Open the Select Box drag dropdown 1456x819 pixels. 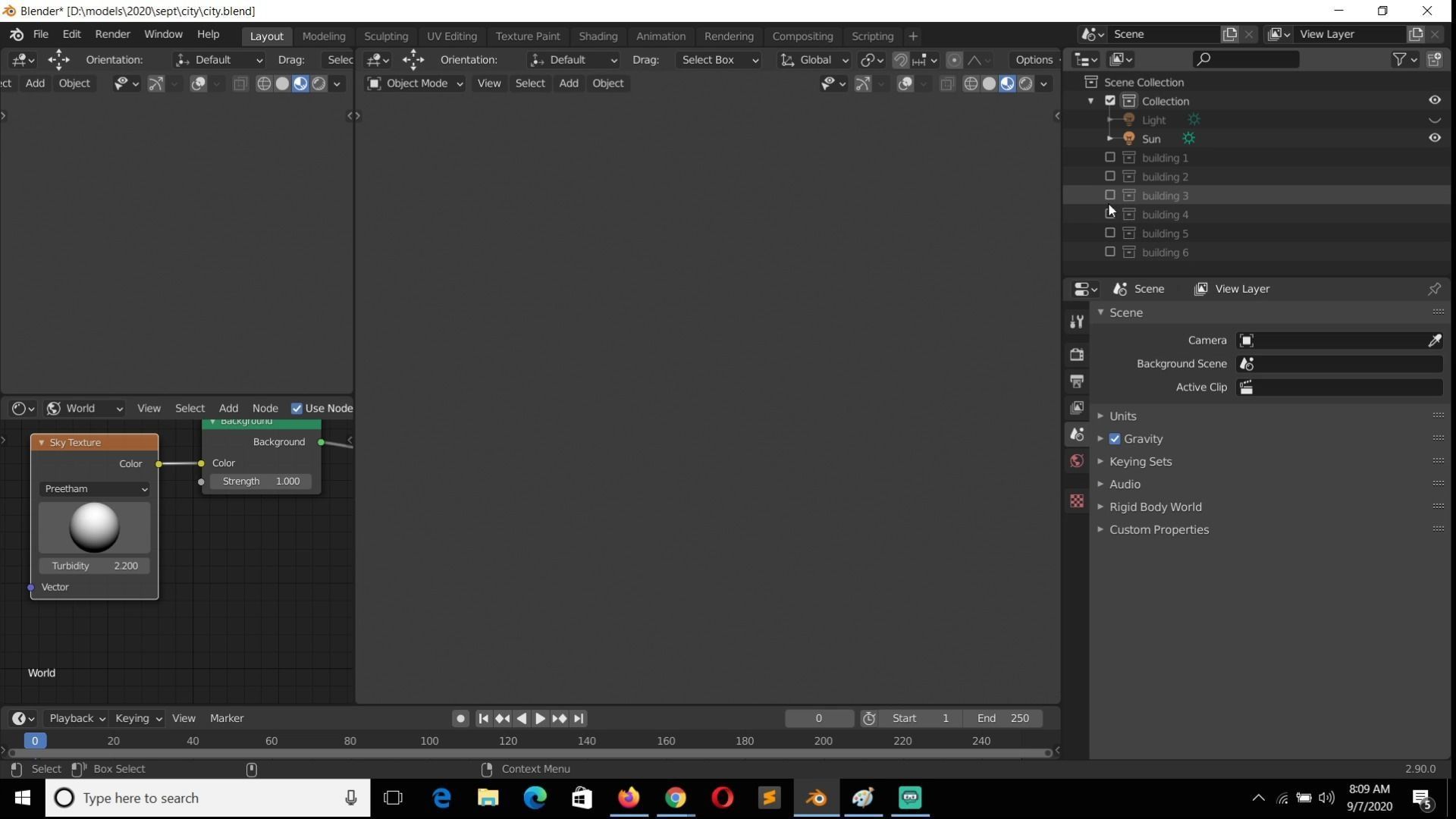point(718,60)
